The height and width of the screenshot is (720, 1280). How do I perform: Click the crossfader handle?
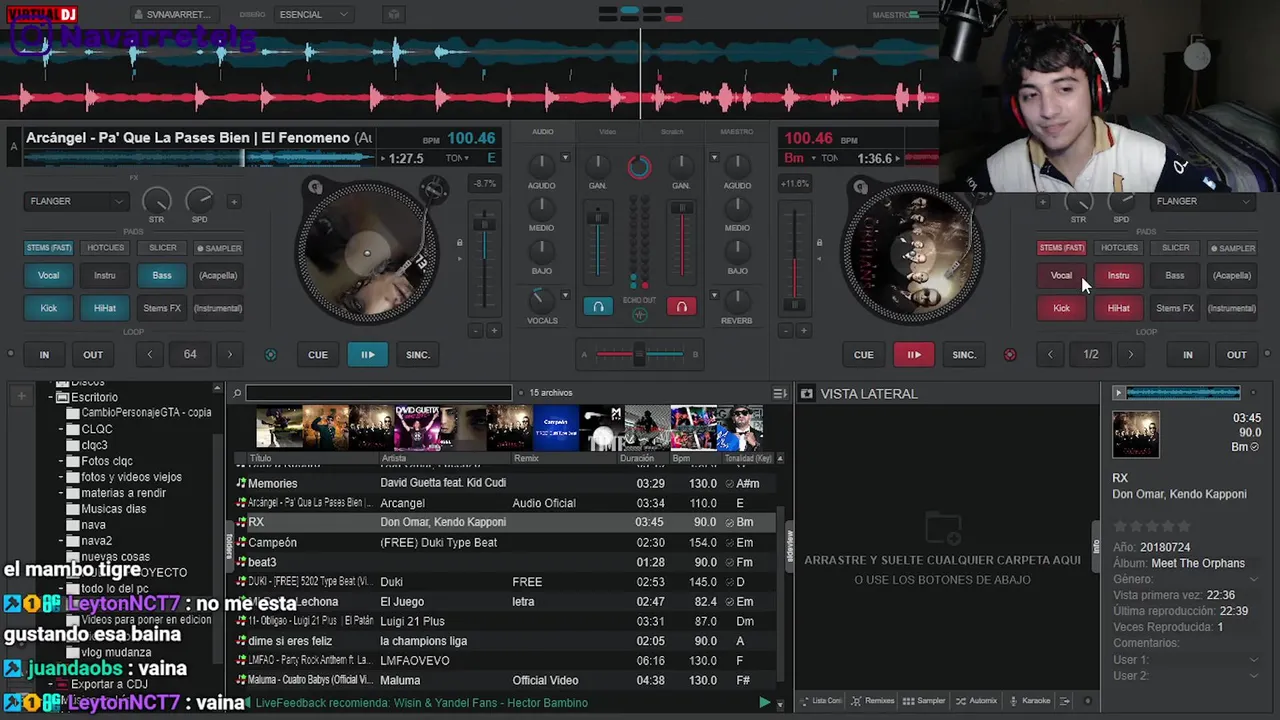[x=639, y=354]
